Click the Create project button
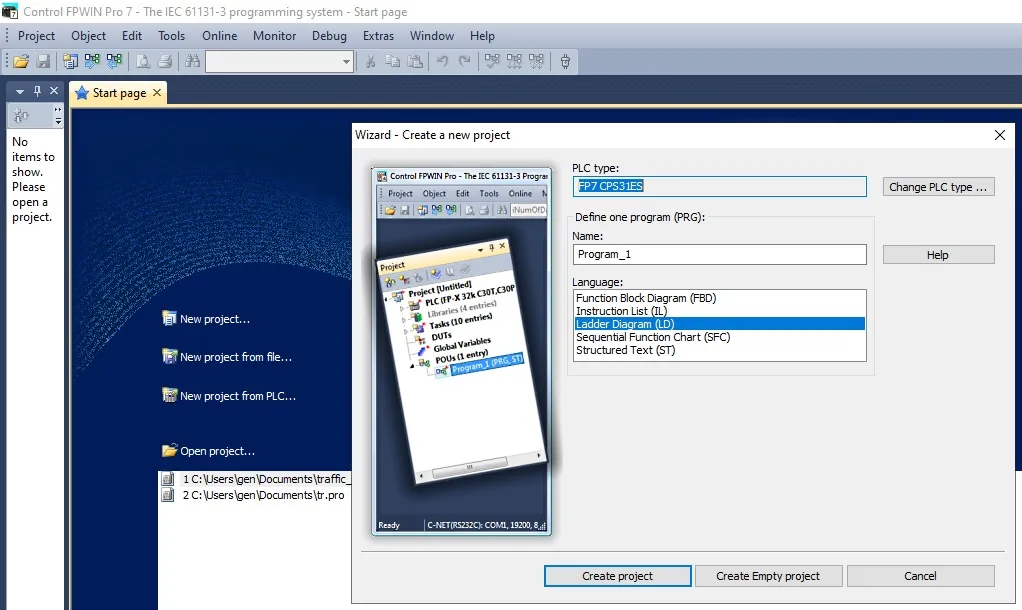1022x610 pixels. (617, 576)
